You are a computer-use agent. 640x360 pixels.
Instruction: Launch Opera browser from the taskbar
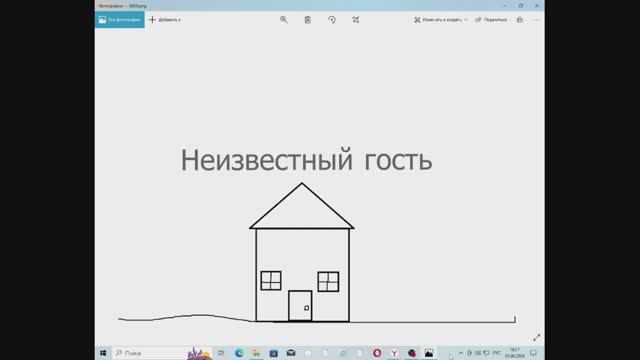click(x=377, y=353)
